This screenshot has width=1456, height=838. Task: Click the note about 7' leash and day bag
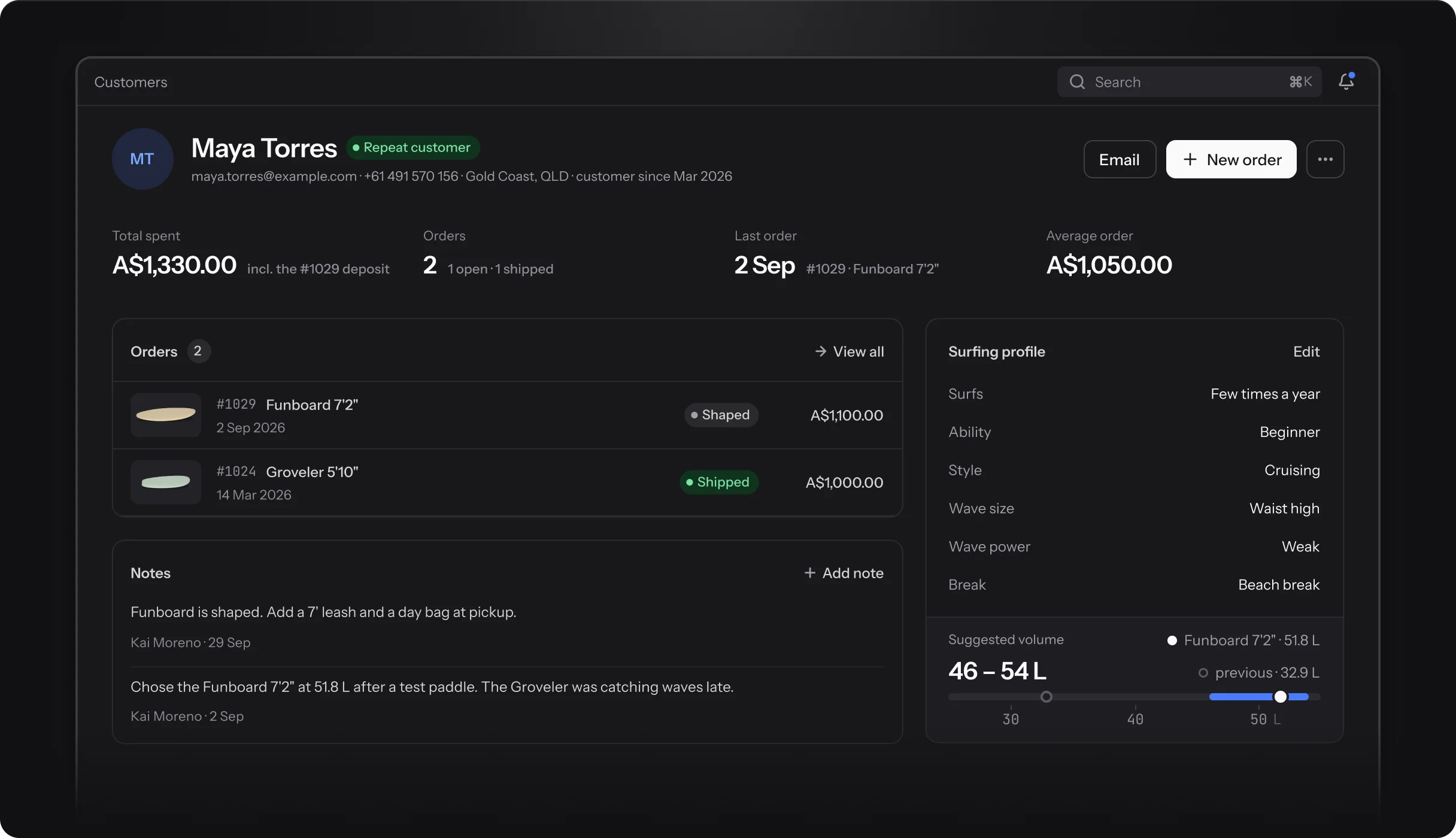point(323,612)
